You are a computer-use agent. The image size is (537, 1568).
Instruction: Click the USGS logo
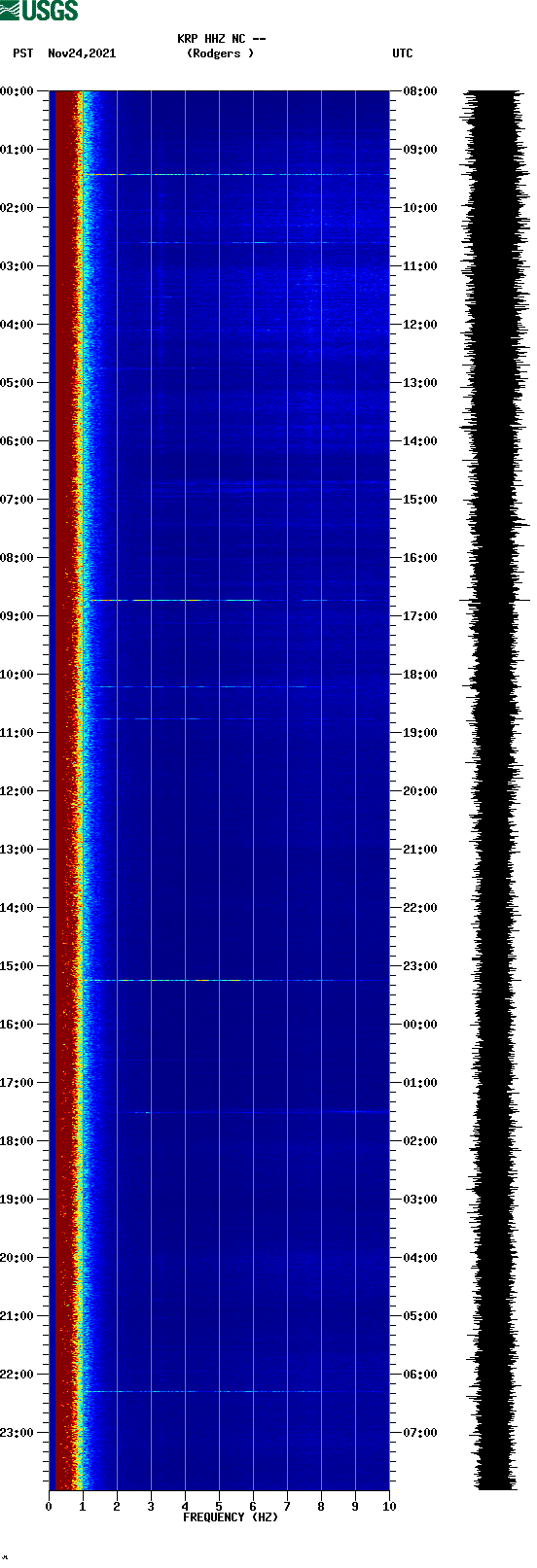tap(39, 11)
